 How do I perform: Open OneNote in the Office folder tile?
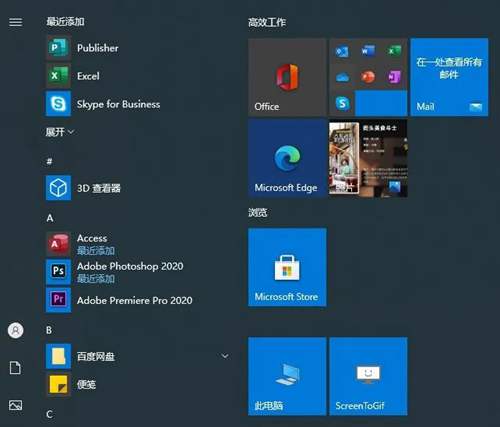pos(394,77)
